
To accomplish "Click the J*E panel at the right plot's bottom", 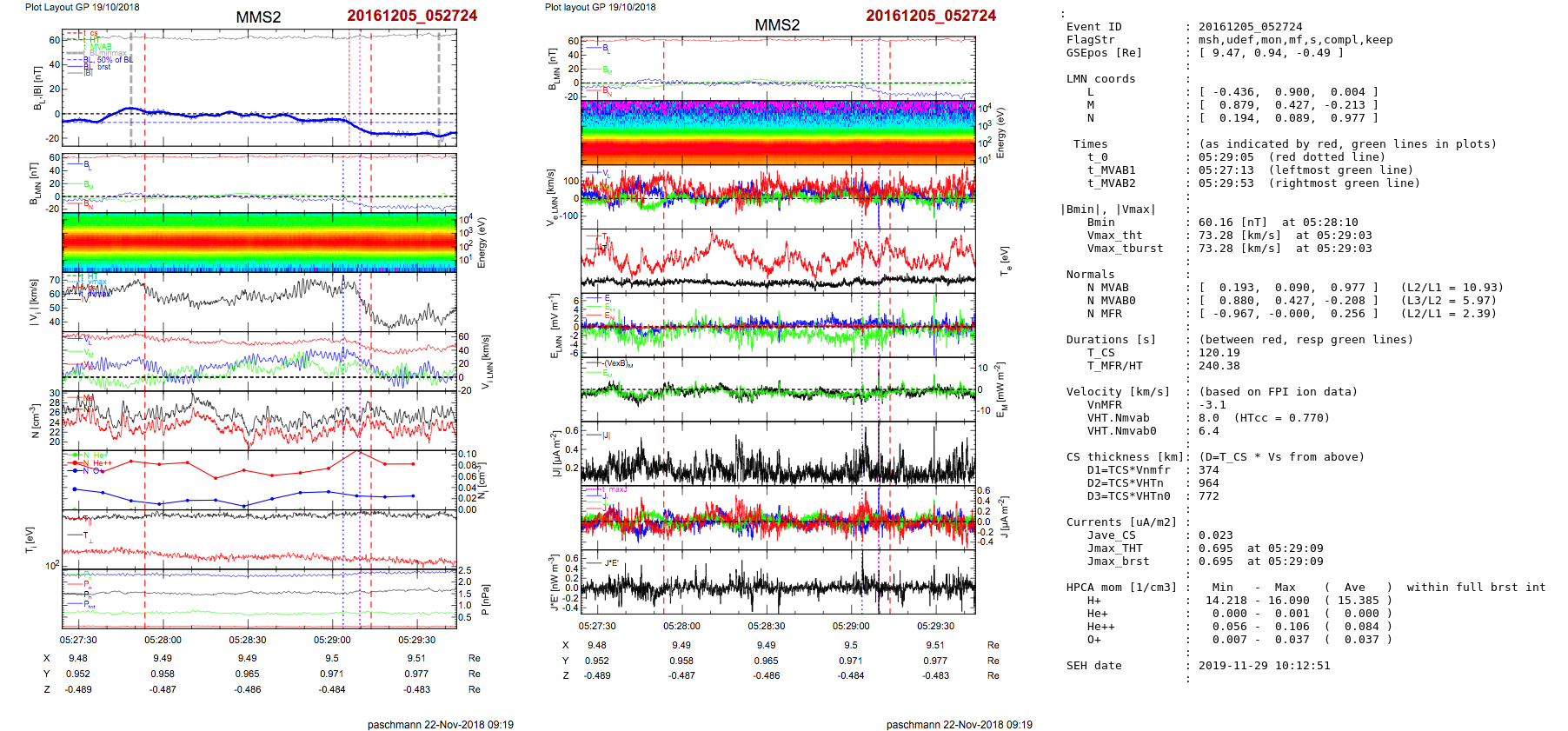I will tap(778, 582).
